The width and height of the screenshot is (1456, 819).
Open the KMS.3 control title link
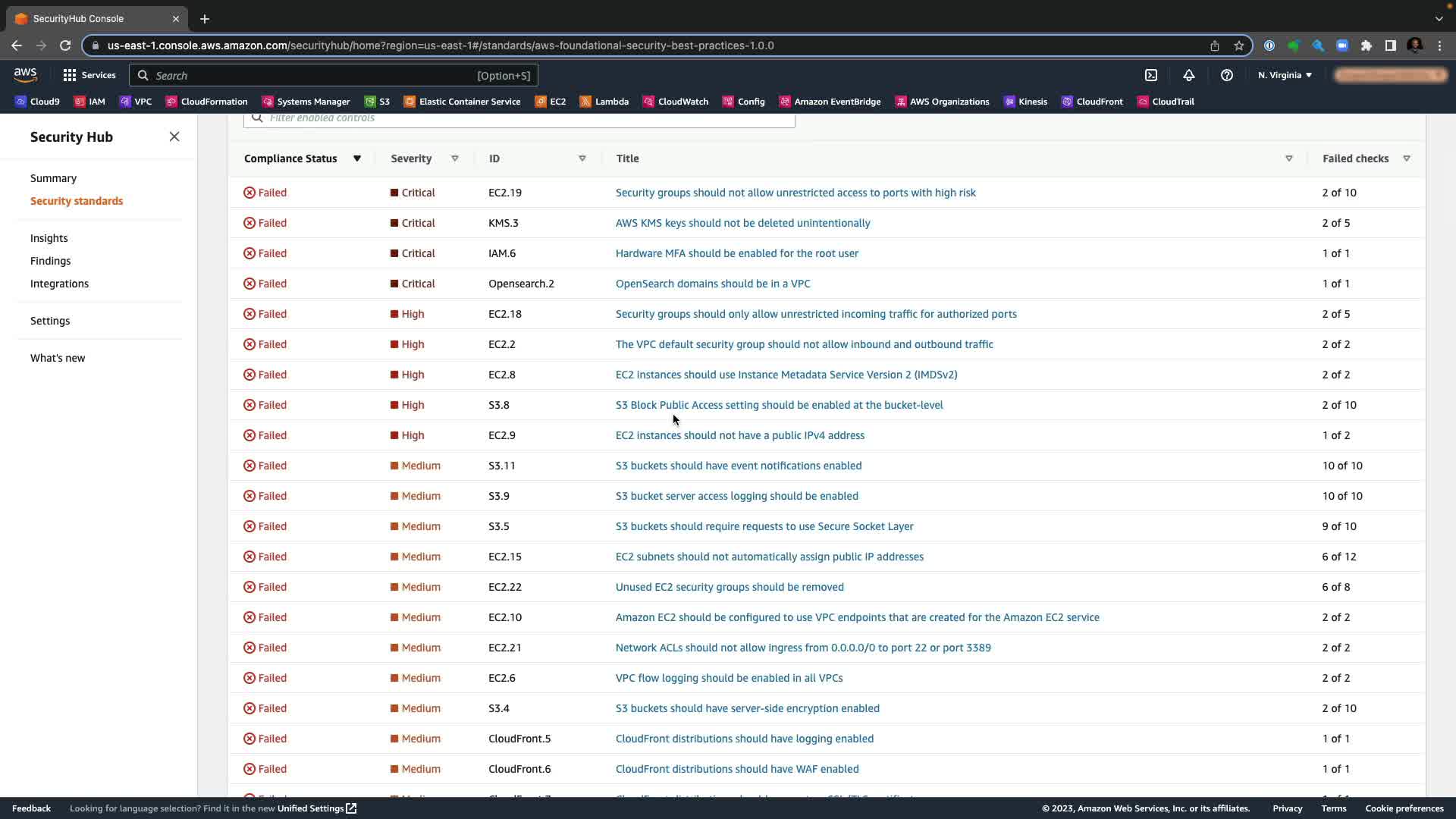click(x=742, y=223)
